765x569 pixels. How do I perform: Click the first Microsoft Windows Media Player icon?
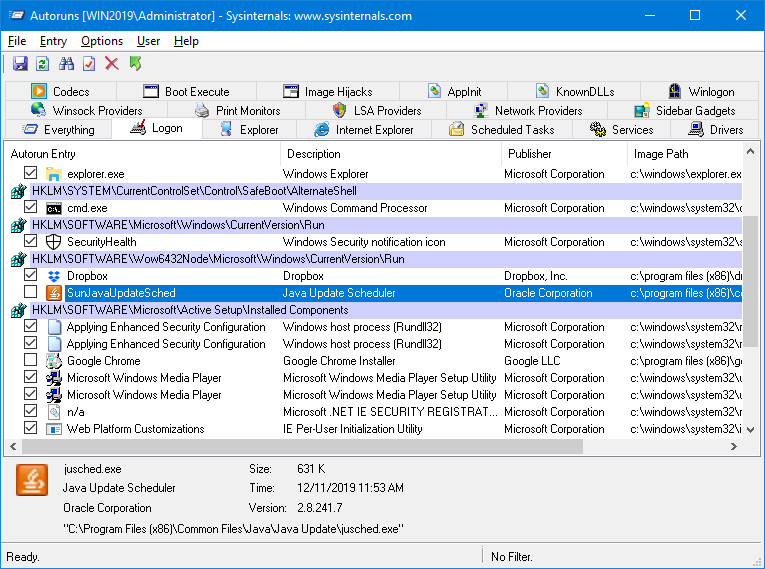[54, 378]
